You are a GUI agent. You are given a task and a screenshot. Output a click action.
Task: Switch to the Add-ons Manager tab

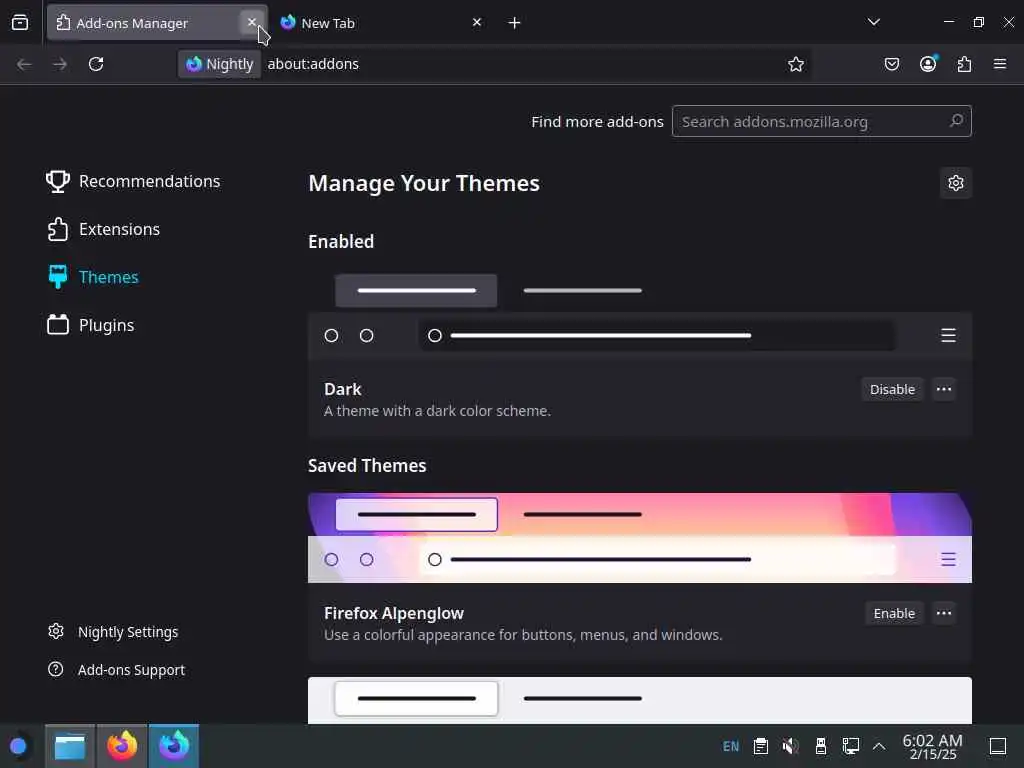(x=157, y=23)
